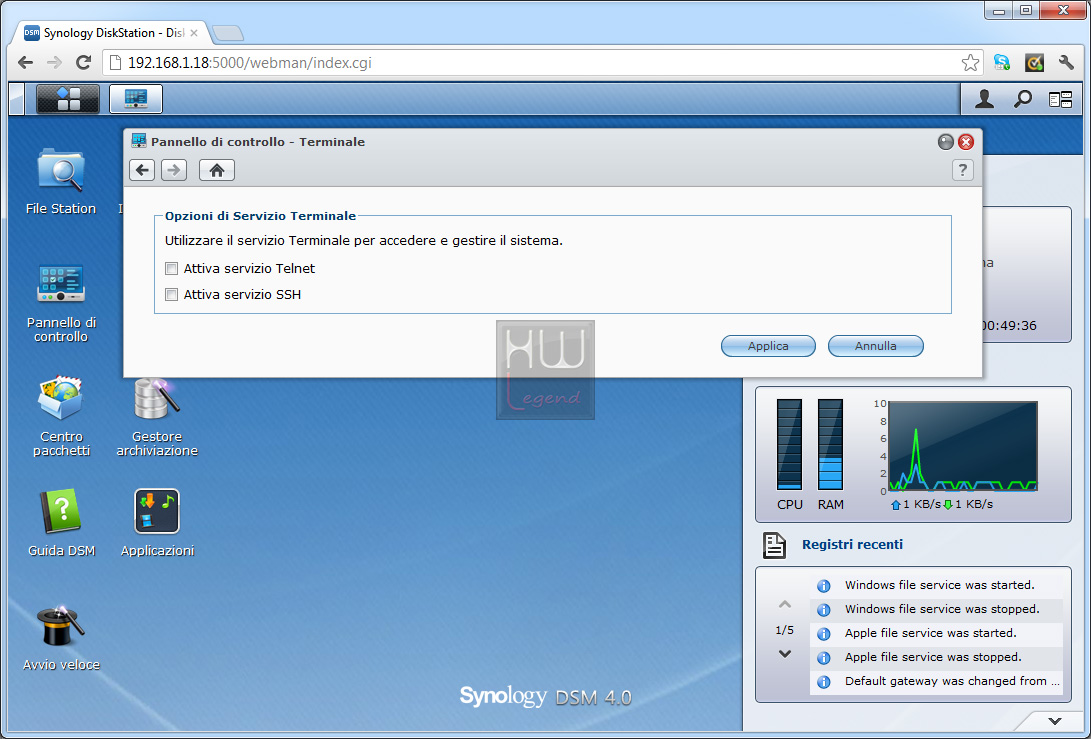Click the Skype browser extension icon
This screenshot has height=739, width=1091.
(x=1001, y=62)
